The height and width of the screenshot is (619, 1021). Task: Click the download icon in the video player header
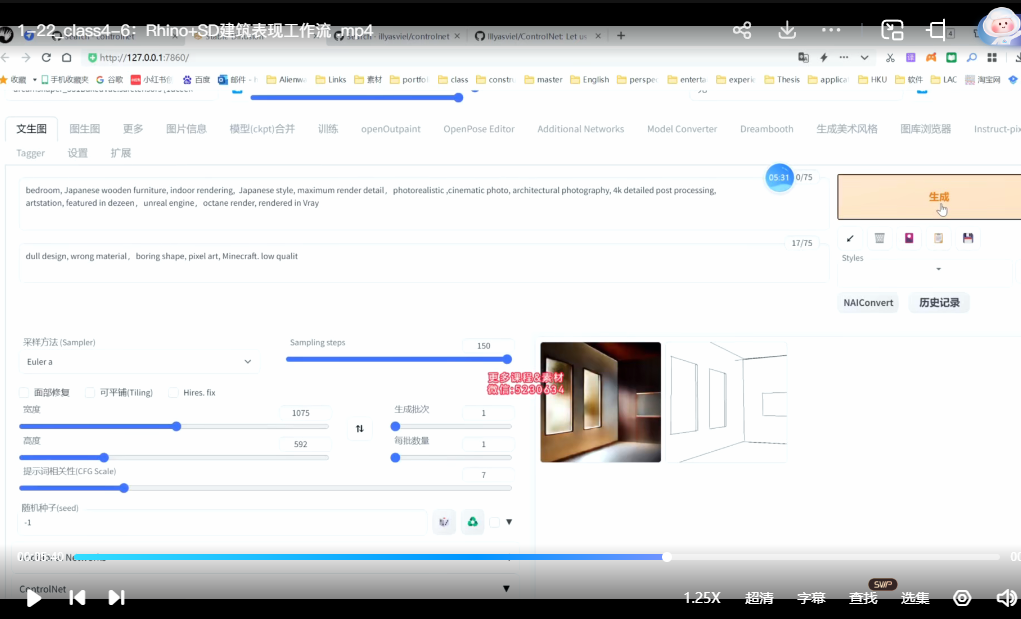point(787,30)
